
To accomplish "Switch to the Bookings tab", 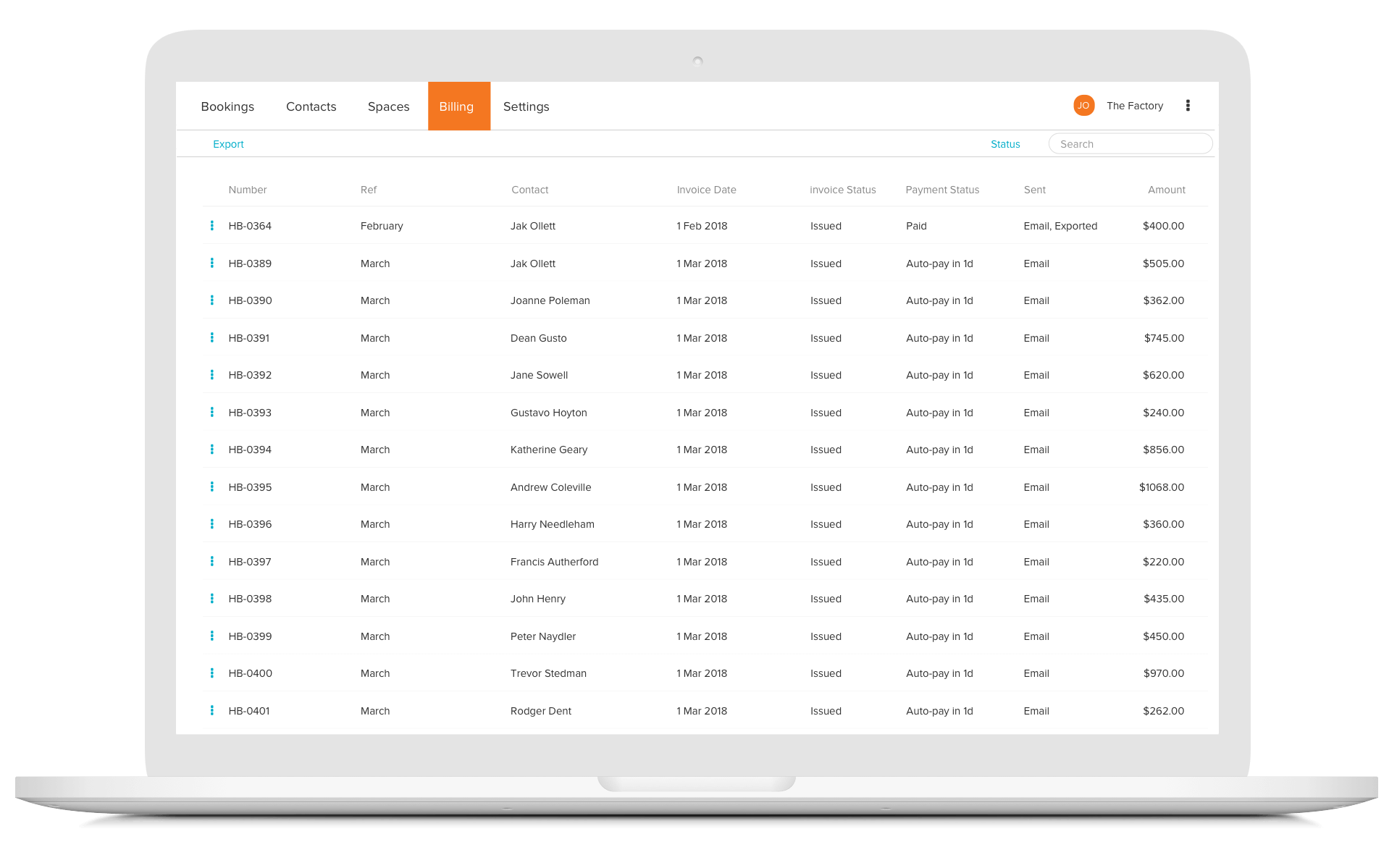I will [x=227, y=106].
